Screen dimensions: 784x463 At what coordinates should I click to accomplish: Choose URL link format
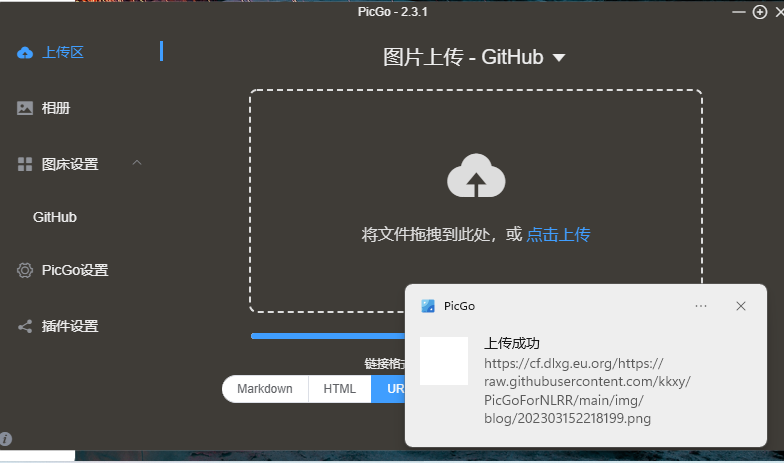(x=388, y=389)
